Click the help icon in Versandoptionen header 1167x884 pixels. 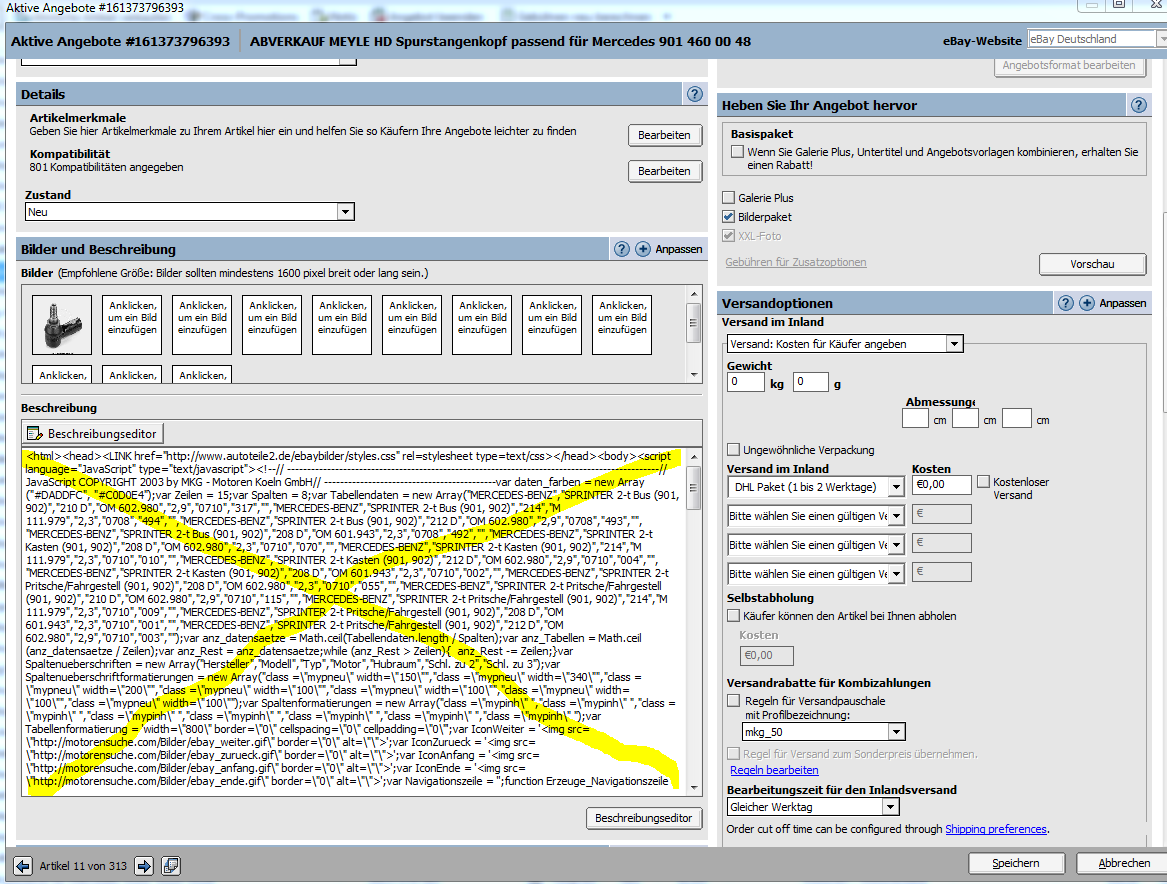click(x=1066, y=303)
